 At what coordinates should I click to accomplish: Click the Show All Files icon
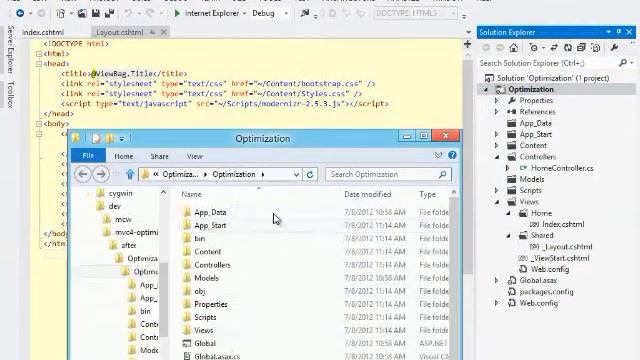tap(596, 48)
